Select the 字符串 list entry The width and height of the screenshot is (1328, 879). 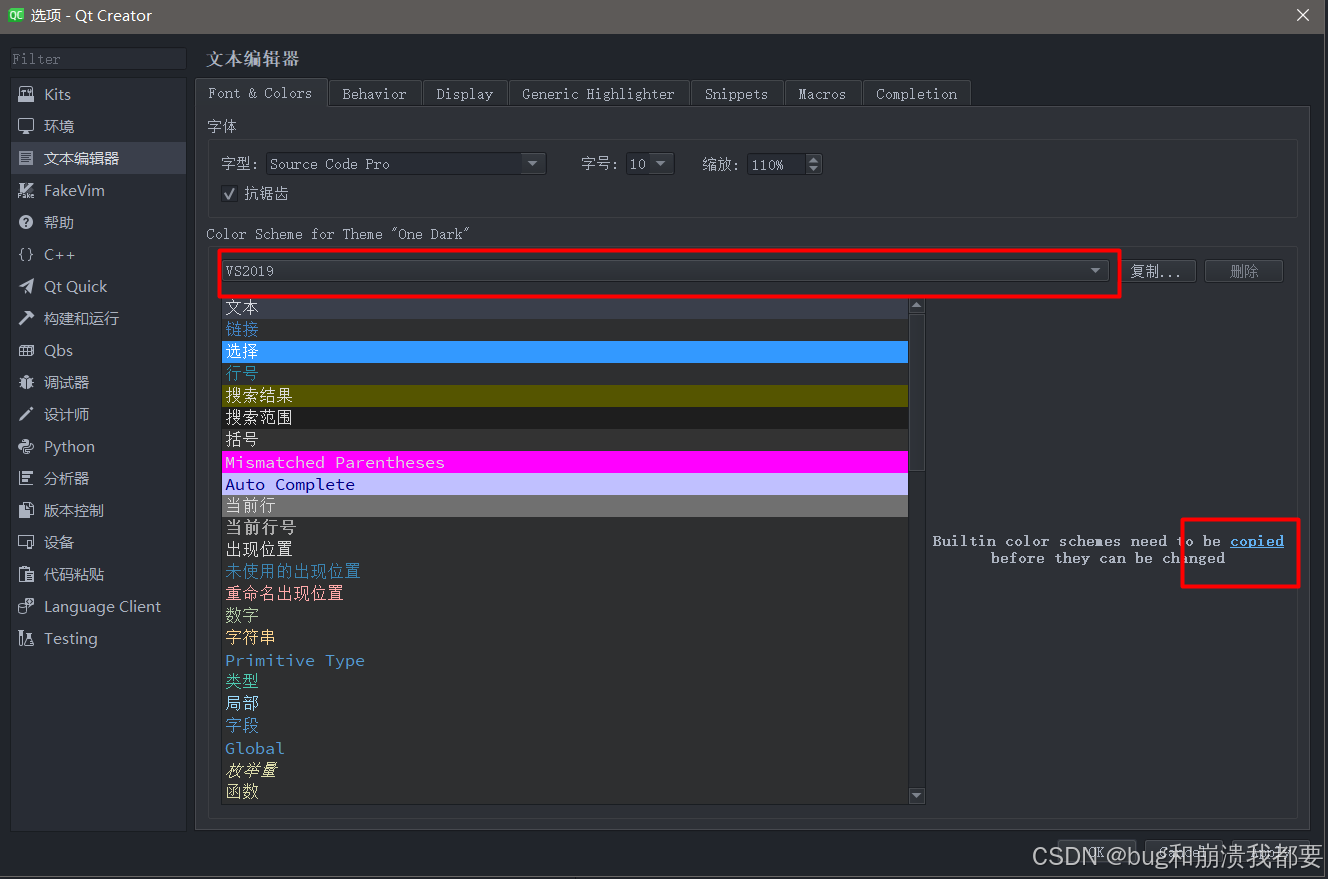coord(565,638)
